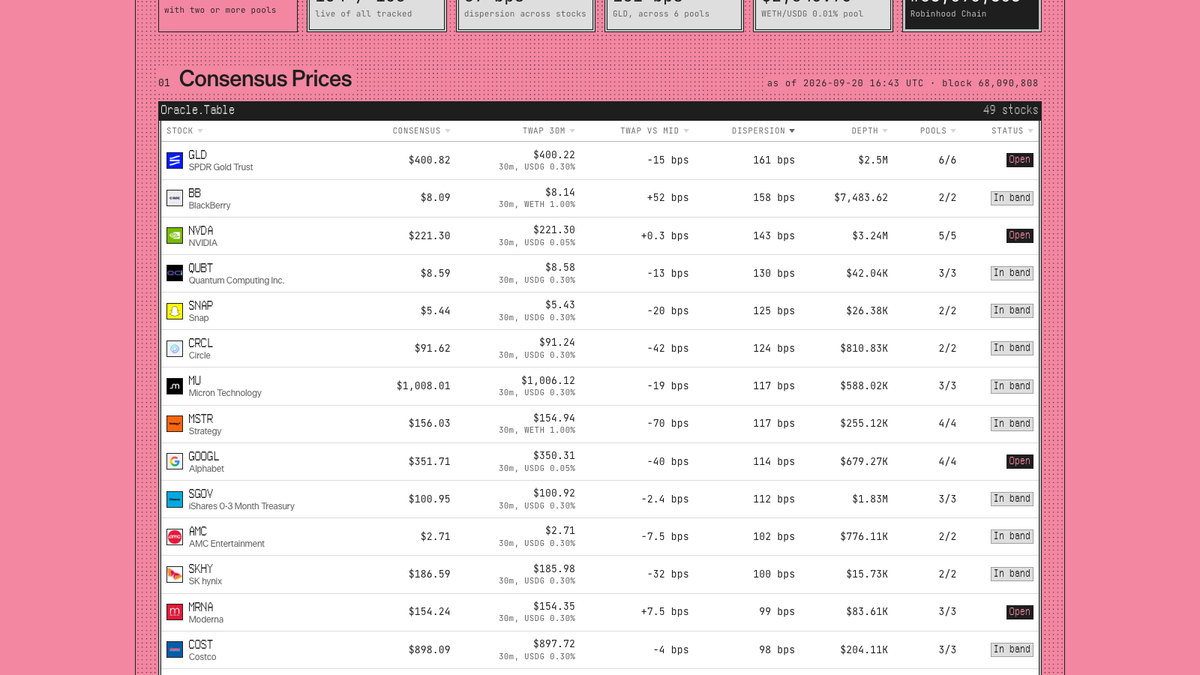Click the dispersion across stocks card
Screen dimensions: 1200x675
tap(525, 14)
